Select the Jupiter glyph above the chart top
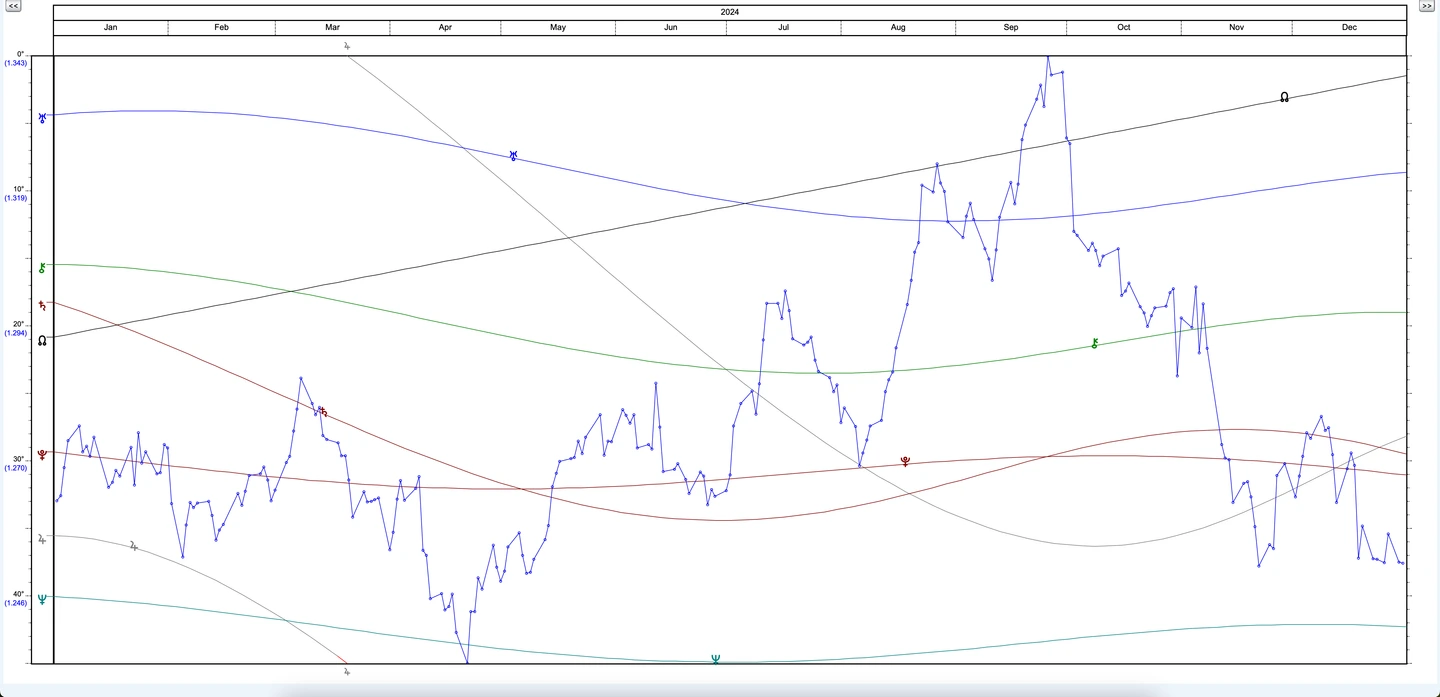 point(347,46)
